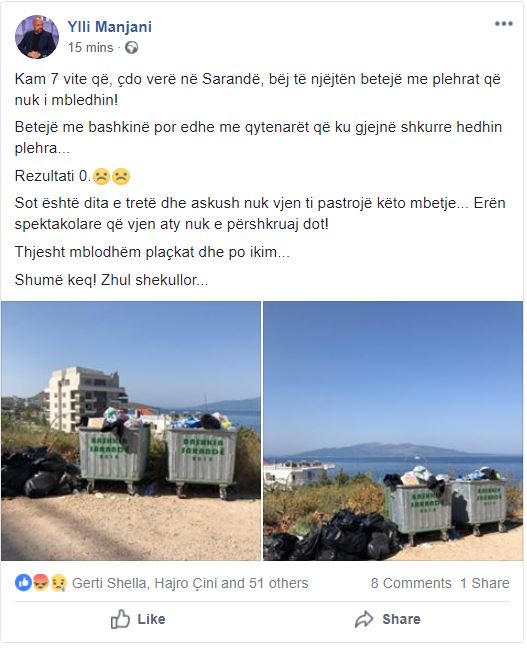
Task: Open left photo of garbage bins
Action: [x=131, y=431]
